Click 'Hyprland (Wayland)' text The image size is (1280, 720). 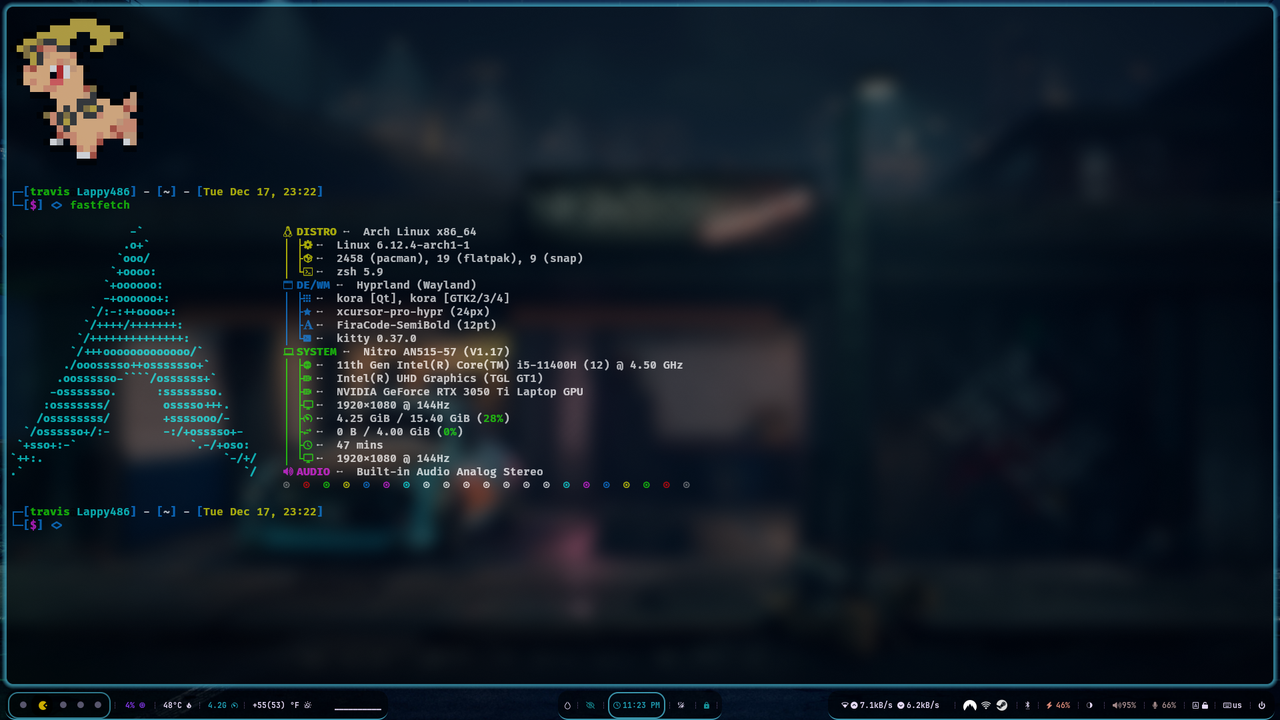tap(416, 285)
